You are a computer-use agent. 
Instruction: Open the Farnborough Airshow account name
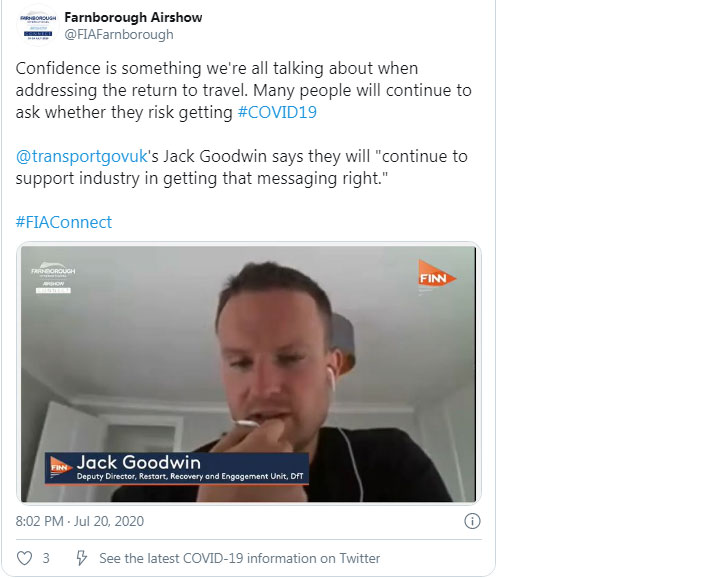133,17
